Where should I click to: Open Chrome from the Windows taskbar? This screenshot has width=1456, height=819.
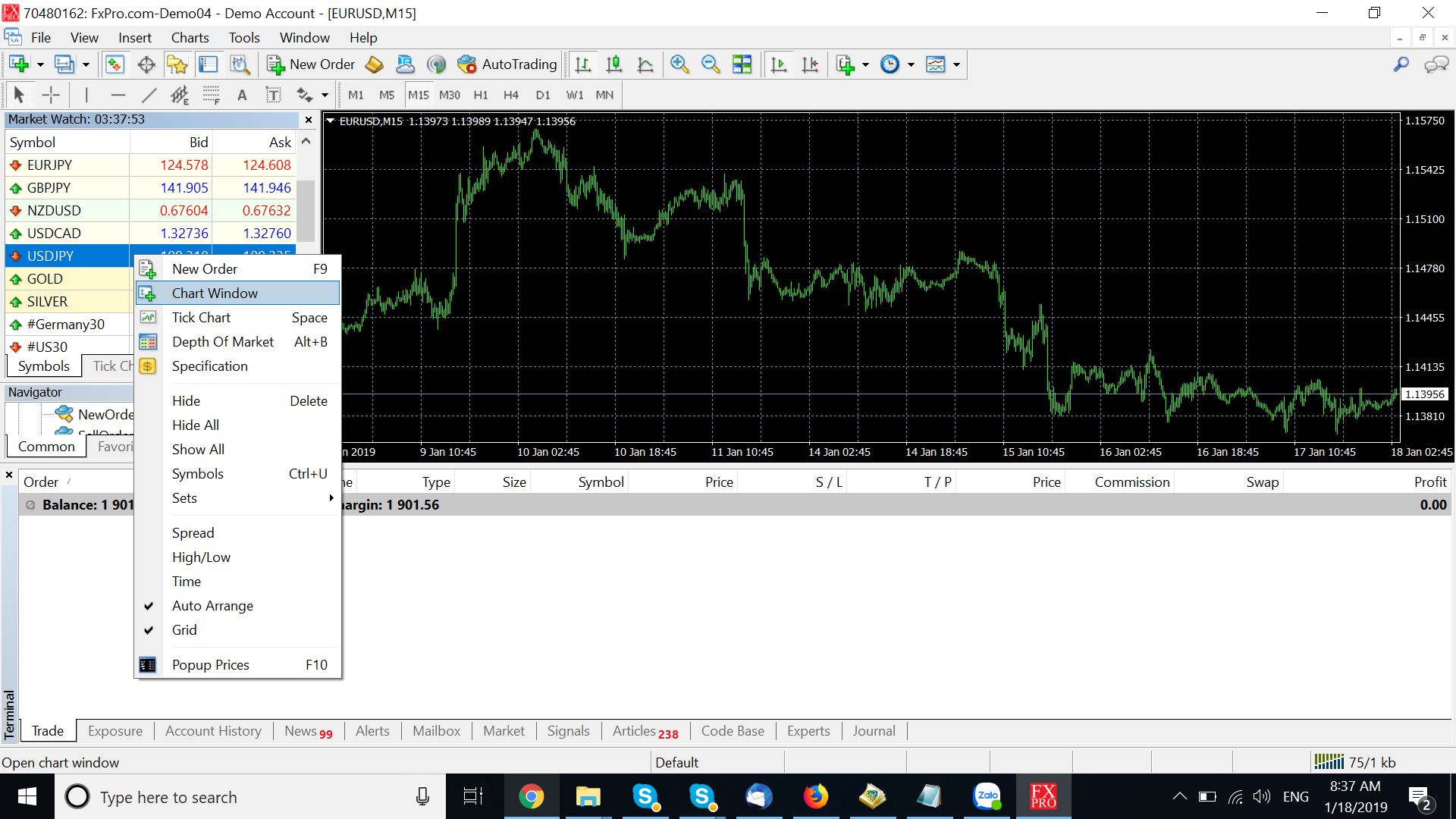[x=531, y=796]
